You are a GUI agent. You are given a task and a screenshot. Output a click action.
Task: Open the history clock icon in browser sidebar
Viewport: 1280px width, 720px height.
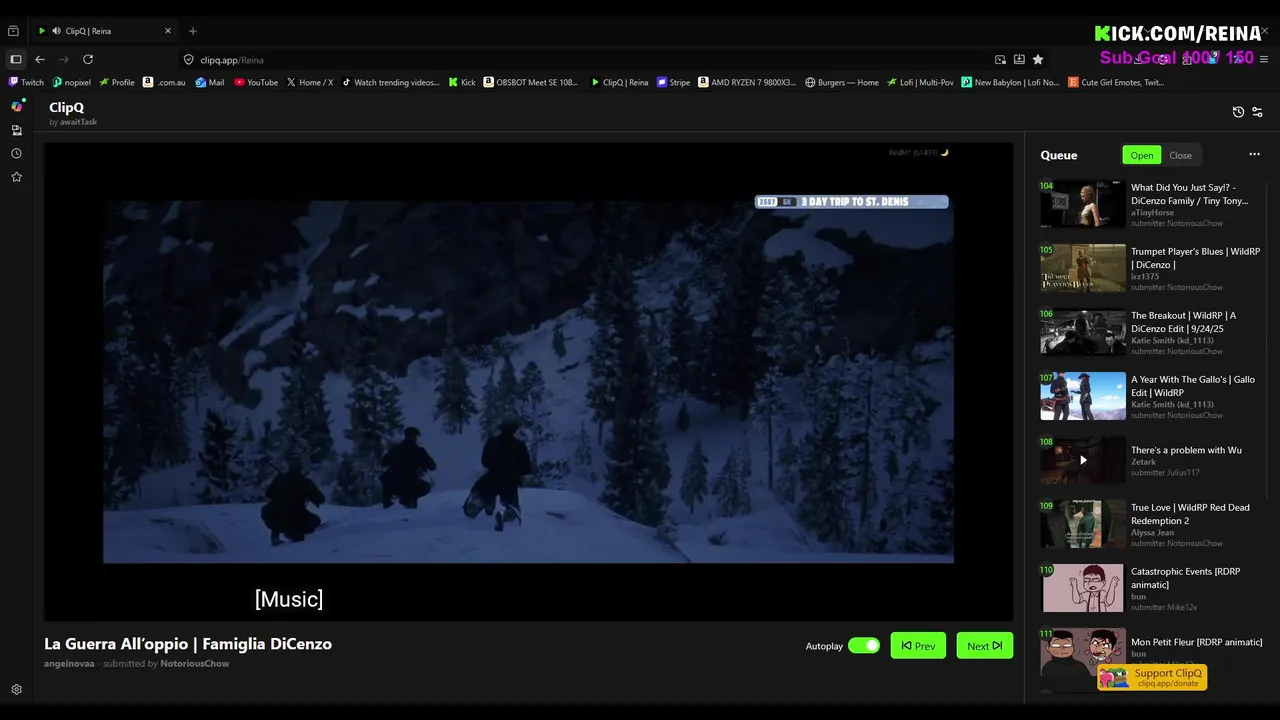(16, 153)
